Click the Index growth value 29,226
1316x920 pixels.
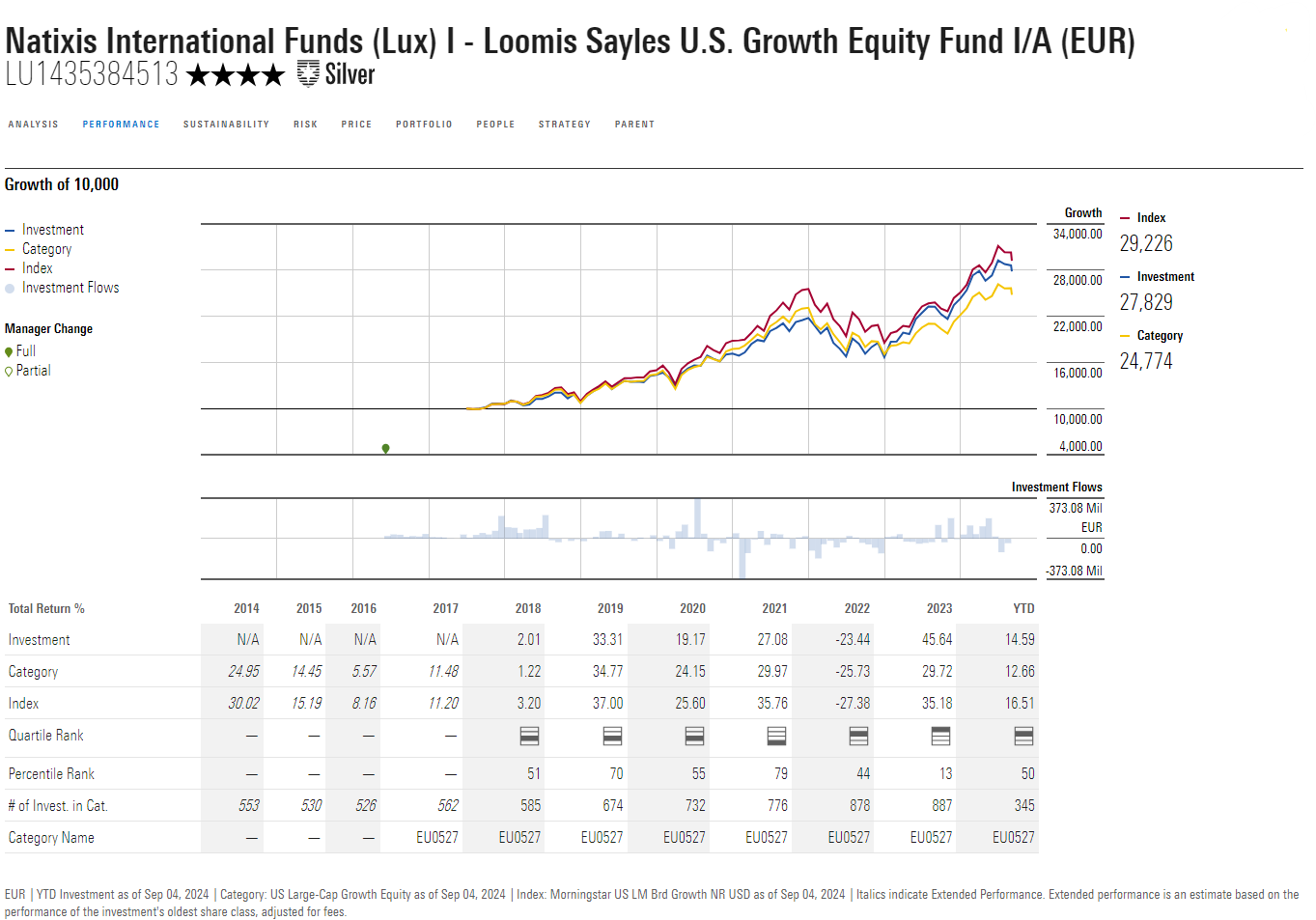tap(1146, 243)
